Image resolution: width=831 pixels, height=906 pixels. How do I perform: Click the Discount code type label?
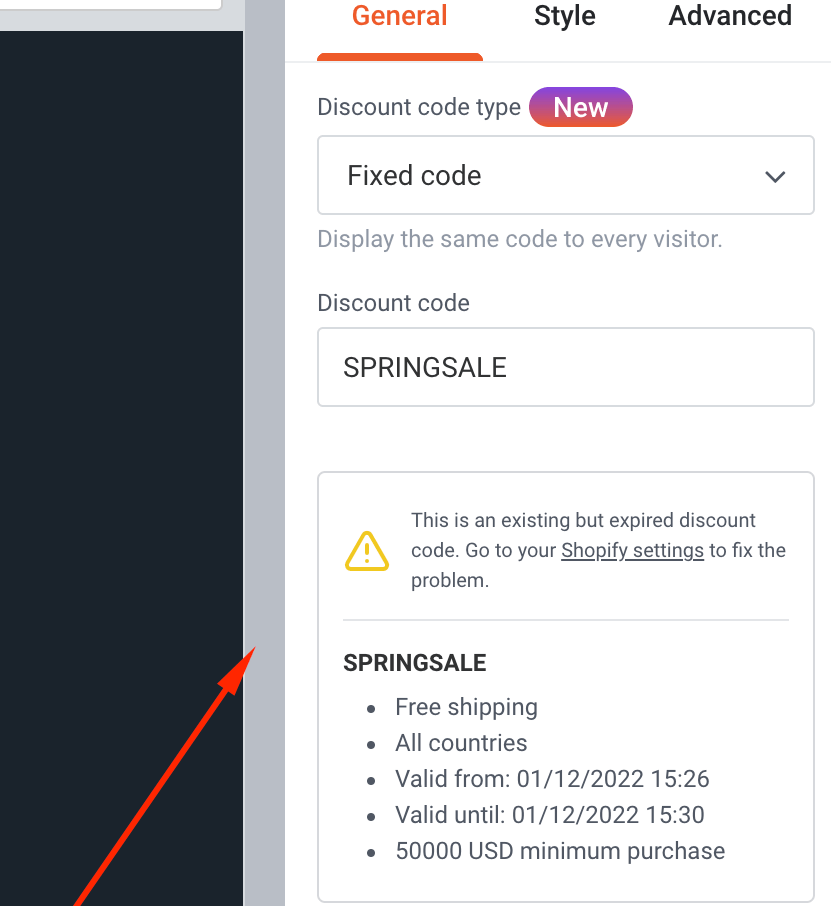tap(419, 107)
